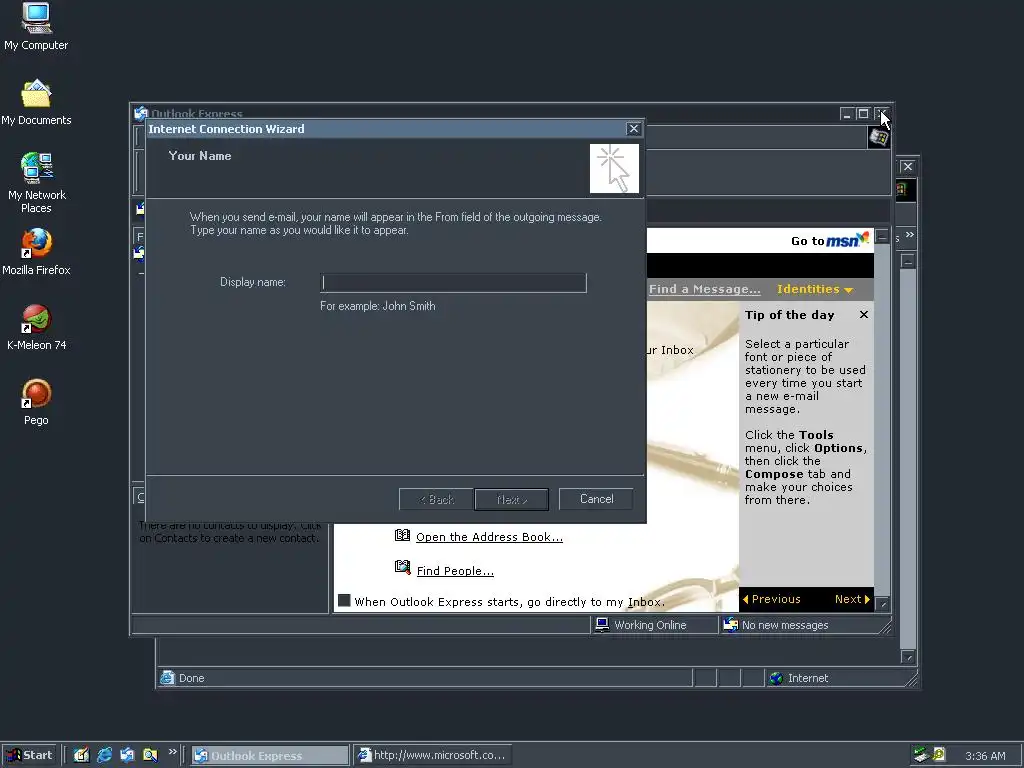Close the Tip of the day pane
This screenshot has width=1024, height=768.
click(x=864, y=315)
